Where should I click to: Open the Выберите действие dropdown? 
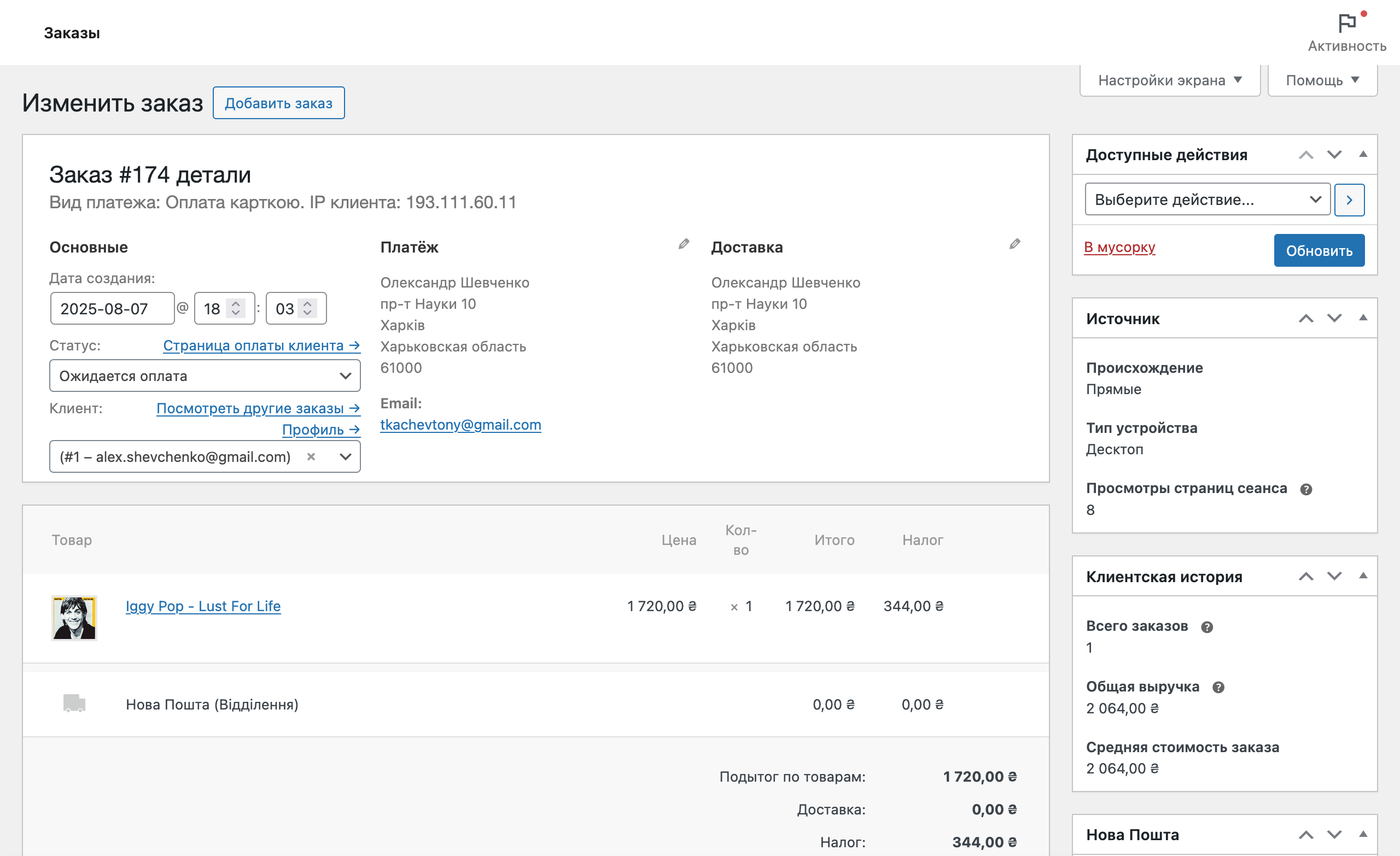tap(1206, 200)
